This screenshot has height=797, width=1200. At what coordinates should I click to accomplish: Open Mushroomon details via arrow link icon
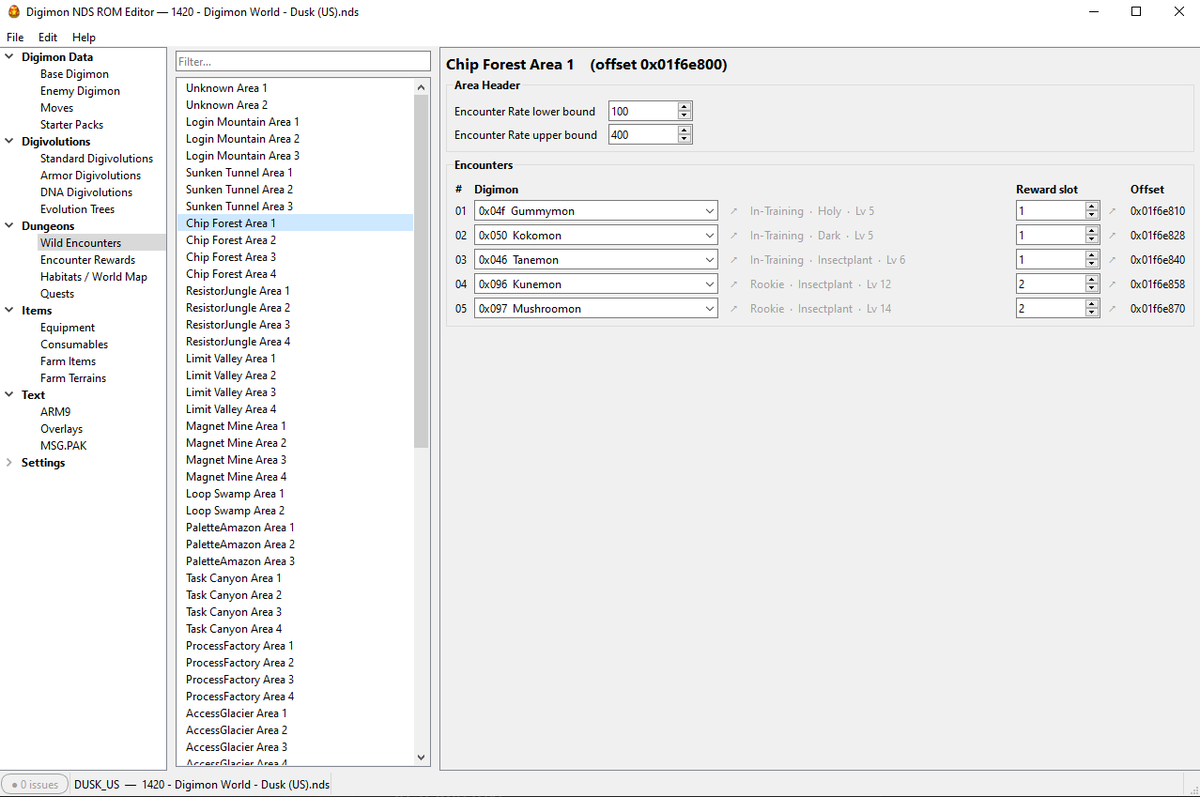click(x=734, y=309)
